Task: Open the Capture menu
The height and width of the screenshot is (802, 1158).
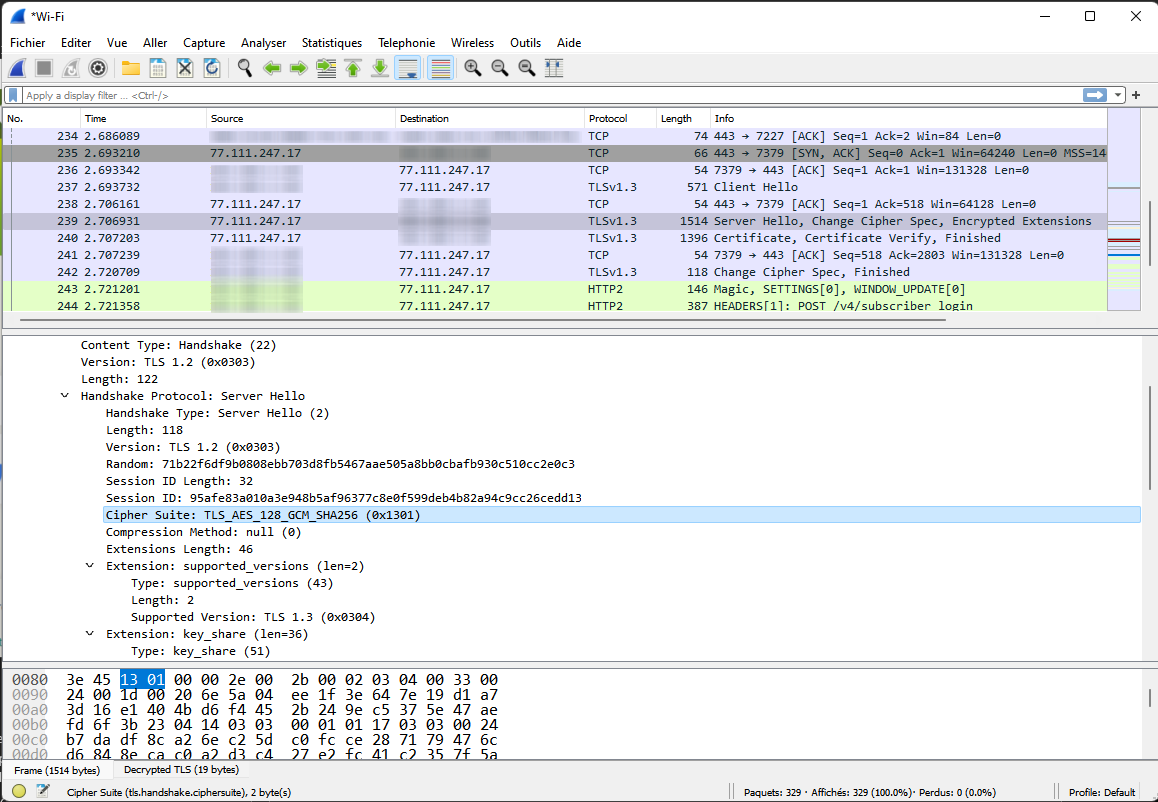Action: [x=204, y=43]
